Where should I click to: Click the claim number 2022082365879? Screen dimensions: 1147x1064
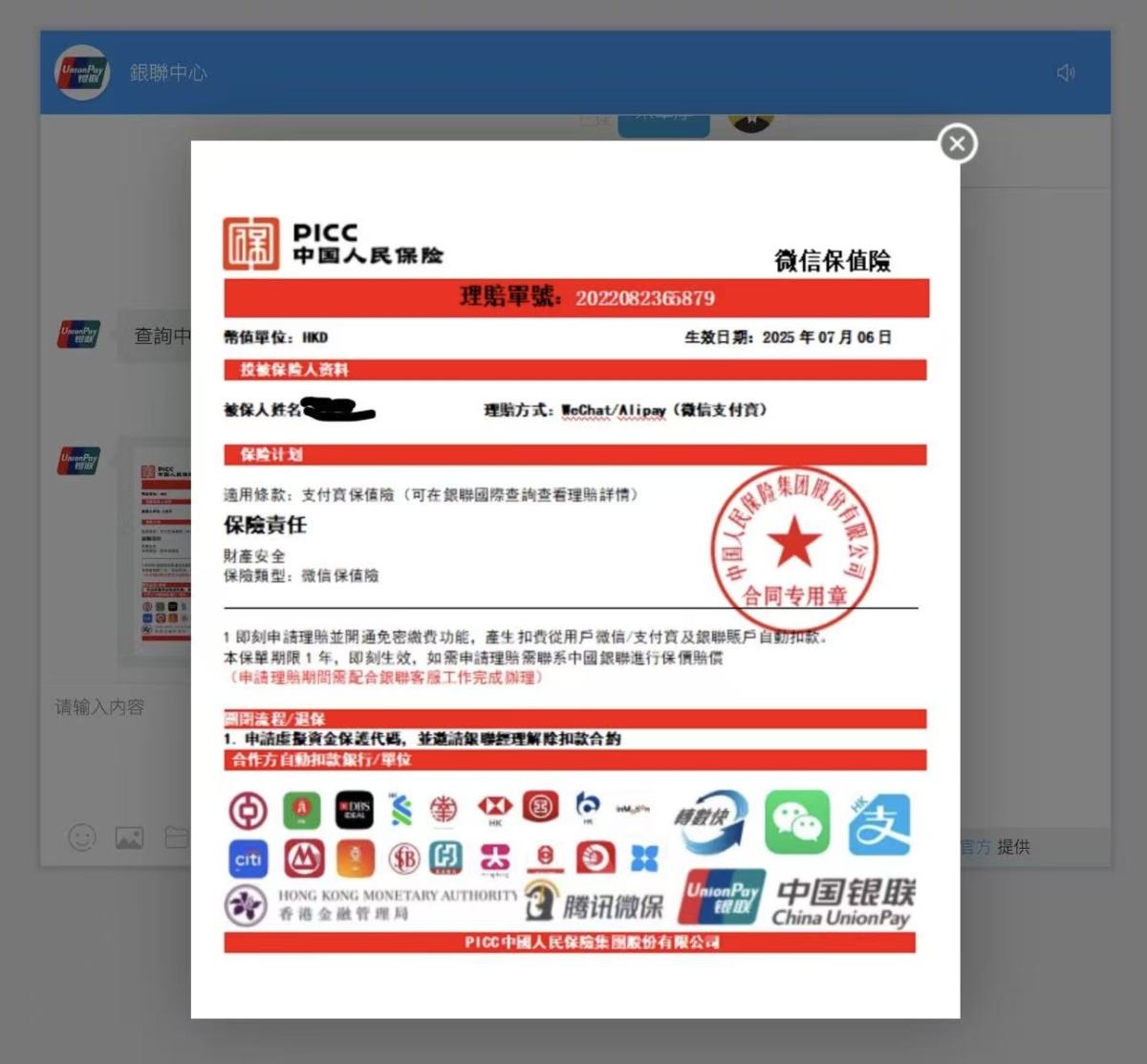[644, 298]
